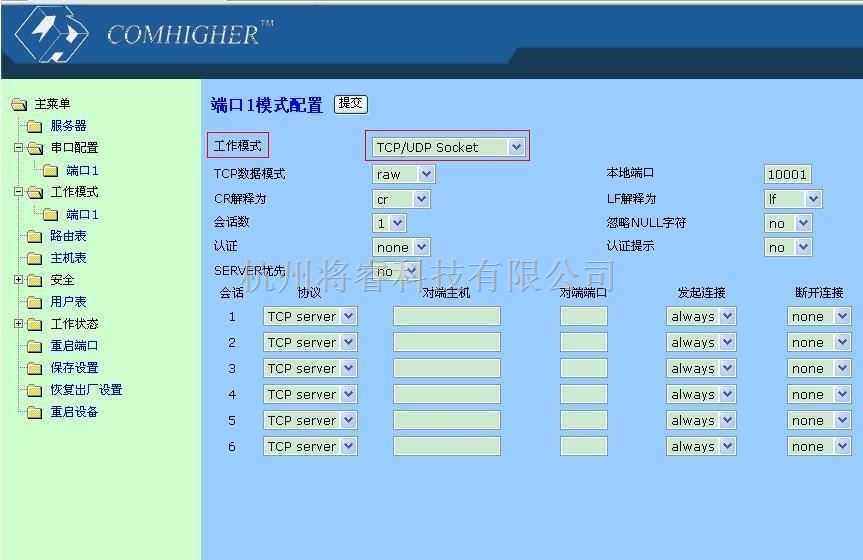This screenshot has width=863, height=560.
Task: Open the SERVER优先 dropdown
Action: pos(396,271)
